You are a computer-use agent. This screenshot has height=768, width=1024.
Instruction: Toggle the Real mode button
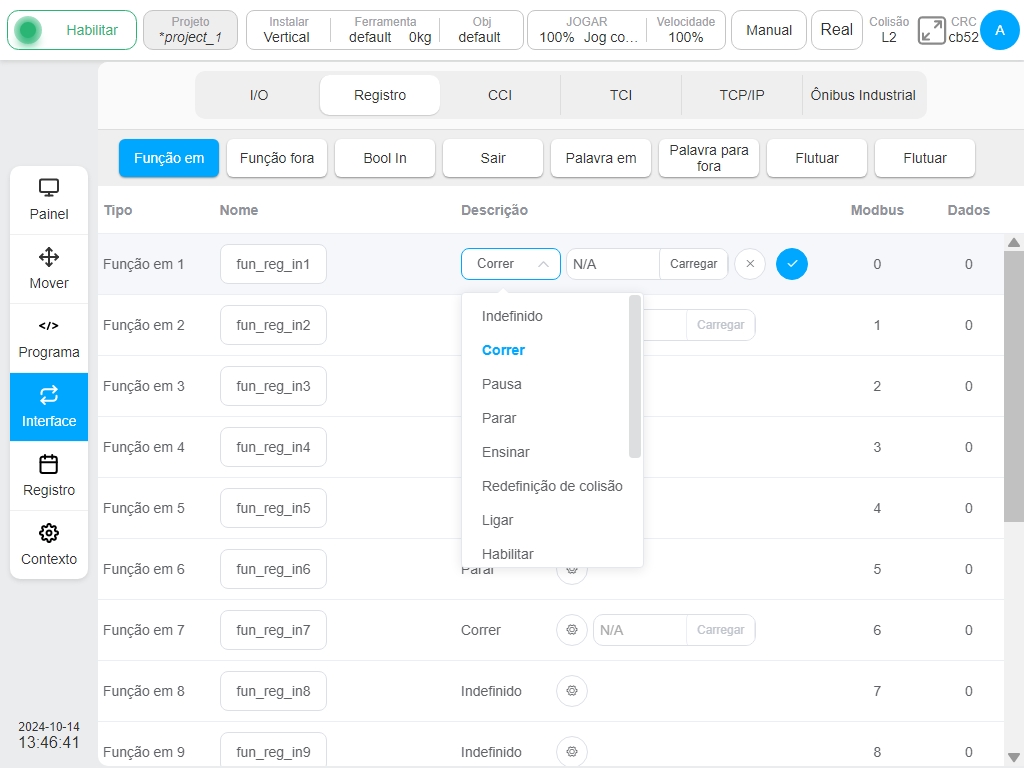[x=836, y=30]
